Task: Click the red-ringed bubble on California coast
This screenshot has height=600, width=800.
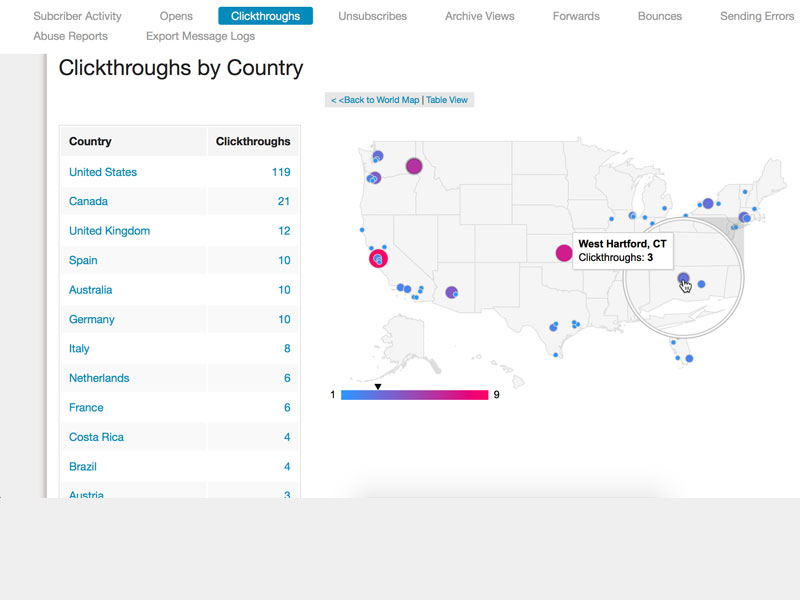Action: click(378, 259)
